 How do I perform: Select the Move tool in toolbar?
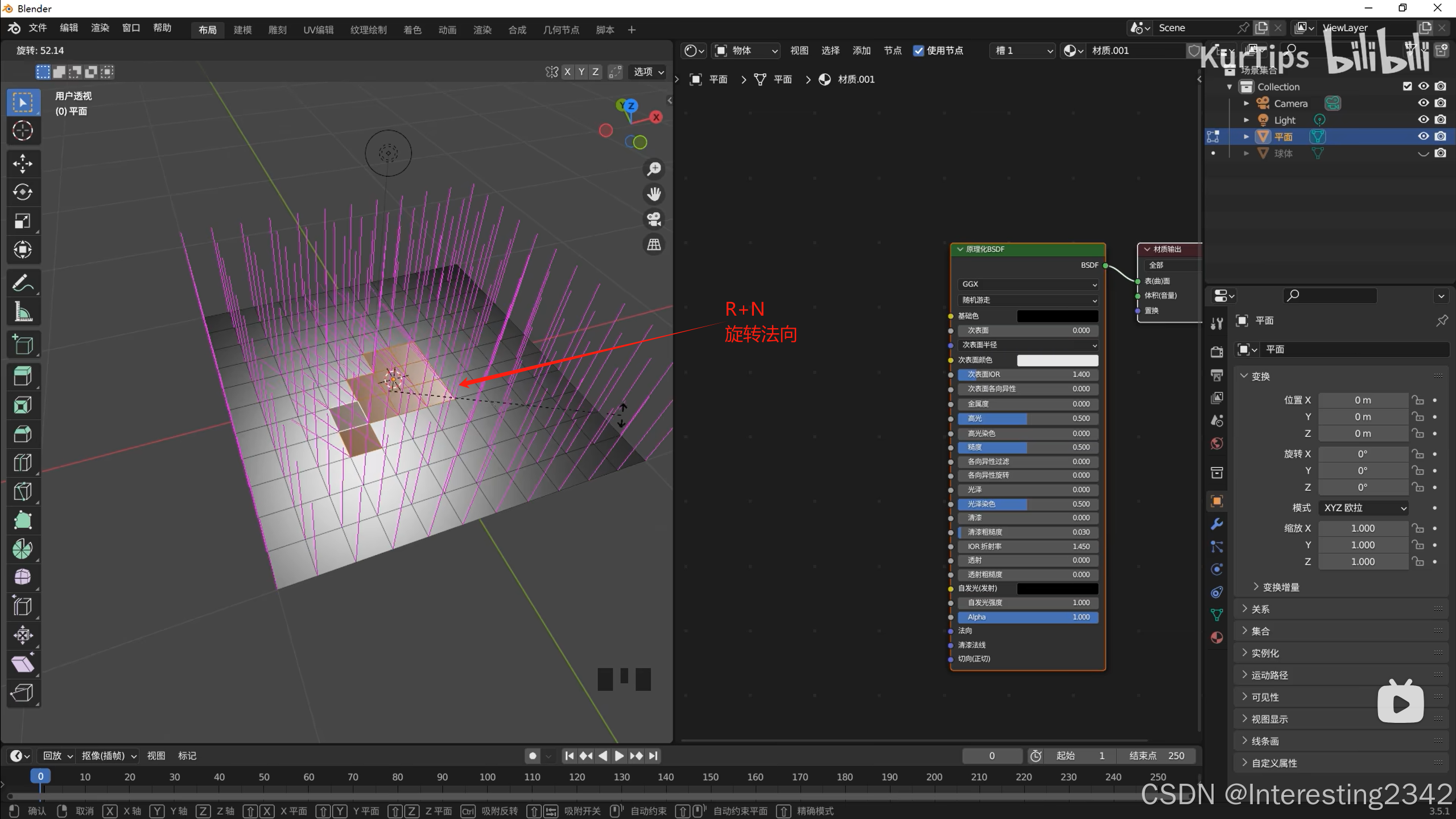[23, 164]
